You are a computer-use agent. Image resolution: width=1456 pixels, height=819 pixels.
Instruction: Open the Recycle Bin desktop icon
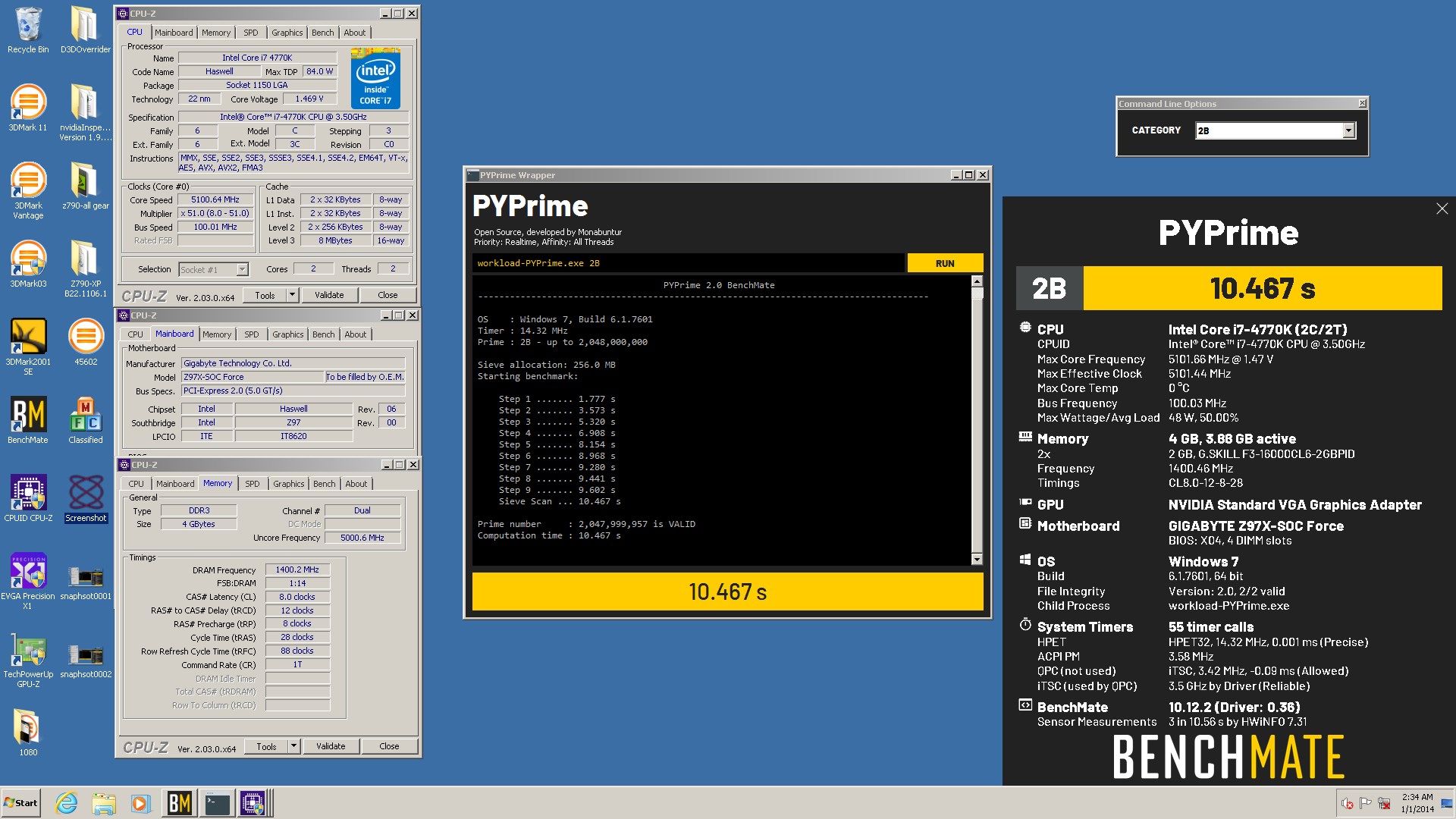(x=28, y=30)
